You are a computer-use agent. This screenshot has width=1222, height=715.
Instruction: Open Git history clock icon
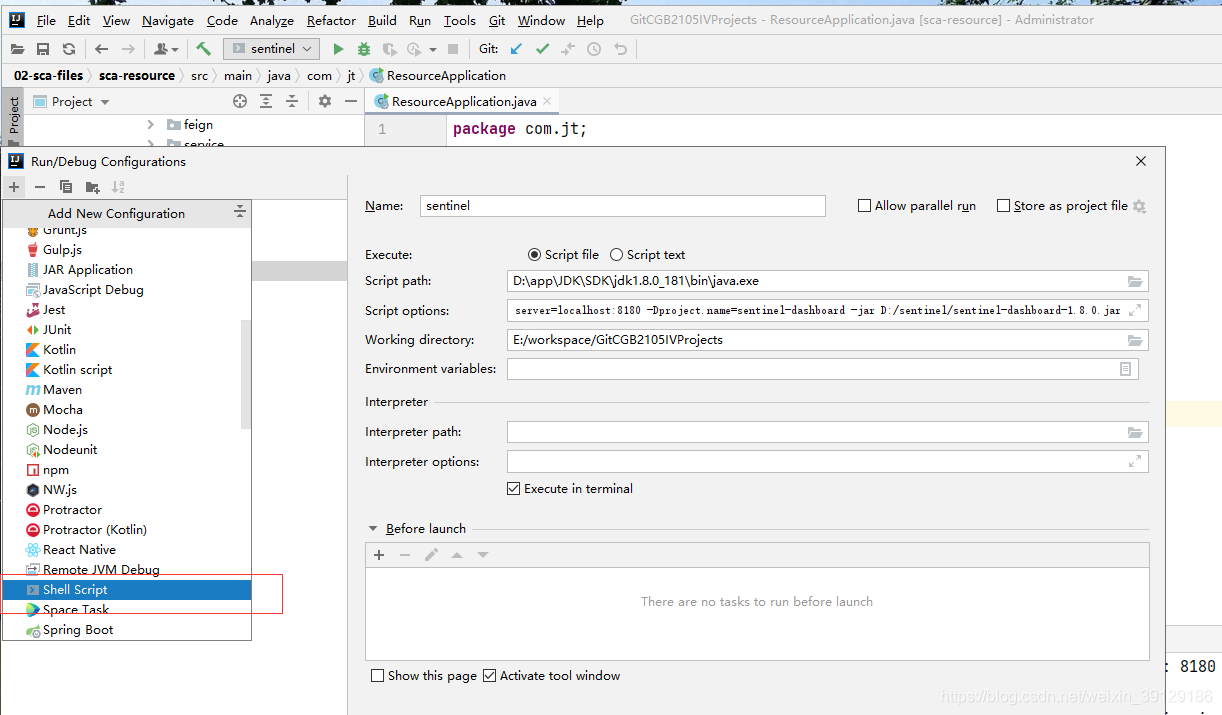[594, 49]
